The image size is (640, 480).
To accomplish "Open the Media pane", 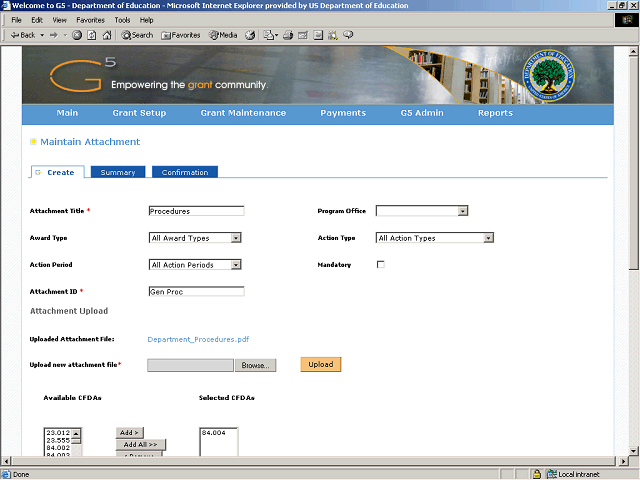I will [223, 35].
